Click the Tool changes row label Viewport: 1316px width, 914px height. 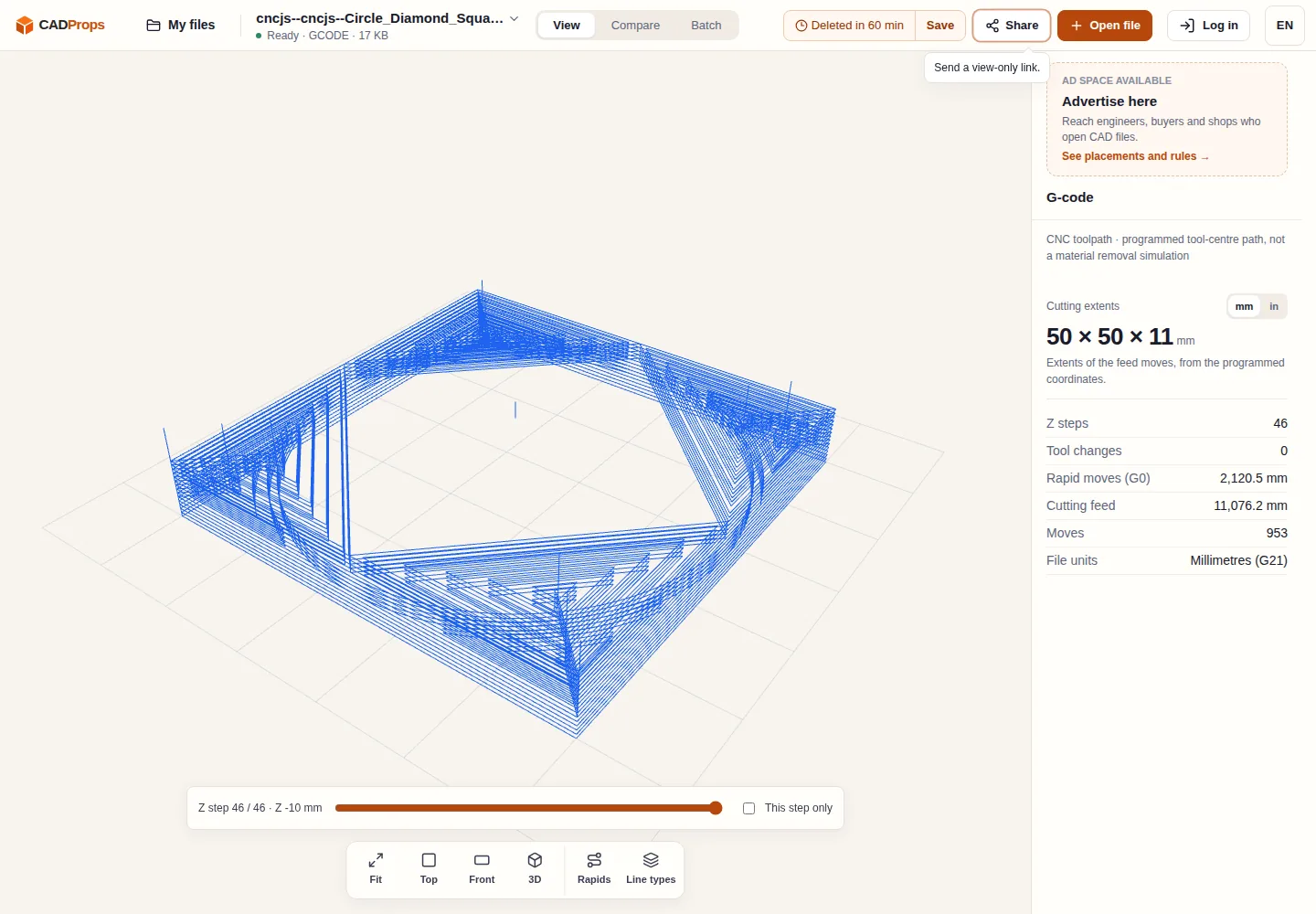[1084, 451]
